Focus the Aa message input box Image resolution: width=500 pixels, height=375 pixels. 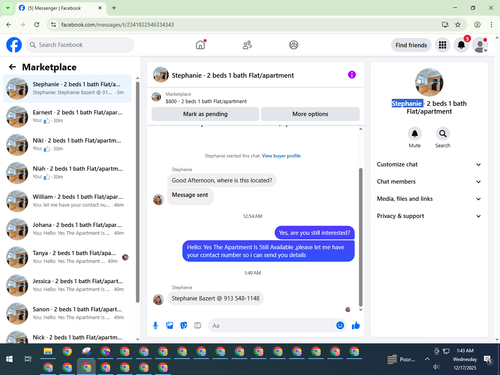pyautogui.click(x=272, y=325)
